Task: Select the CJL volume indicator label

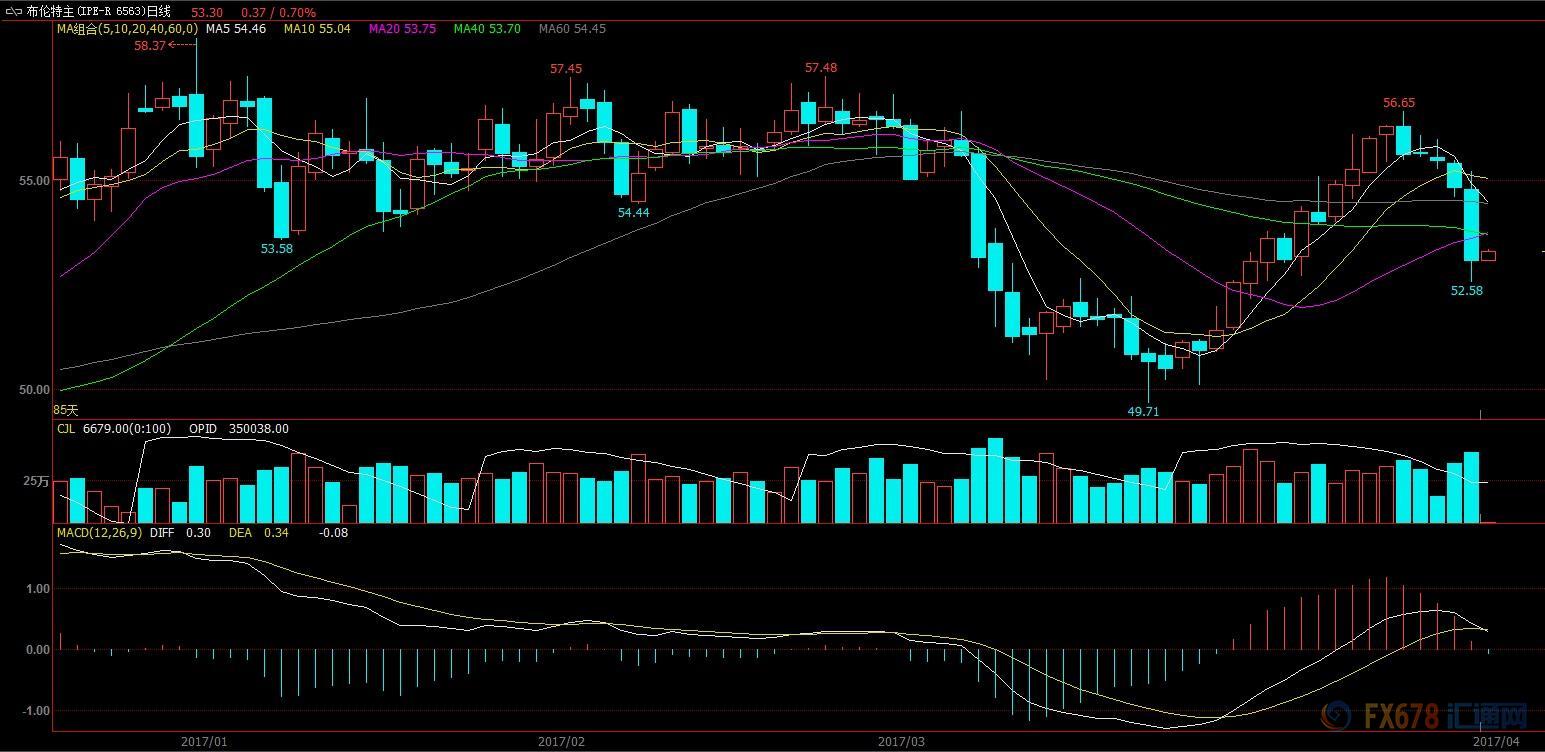Action: (66, 429)
